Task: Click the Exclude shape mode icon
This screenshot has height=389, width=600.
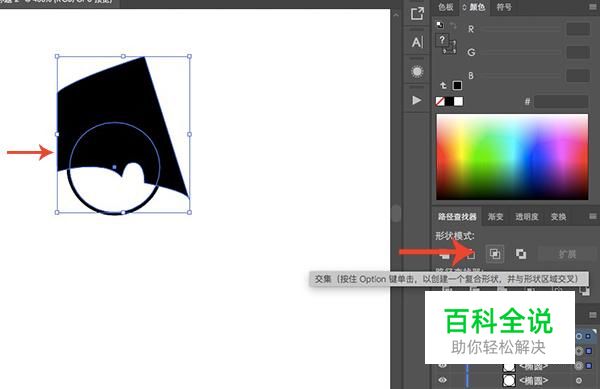Action: (x=521, y=254)
